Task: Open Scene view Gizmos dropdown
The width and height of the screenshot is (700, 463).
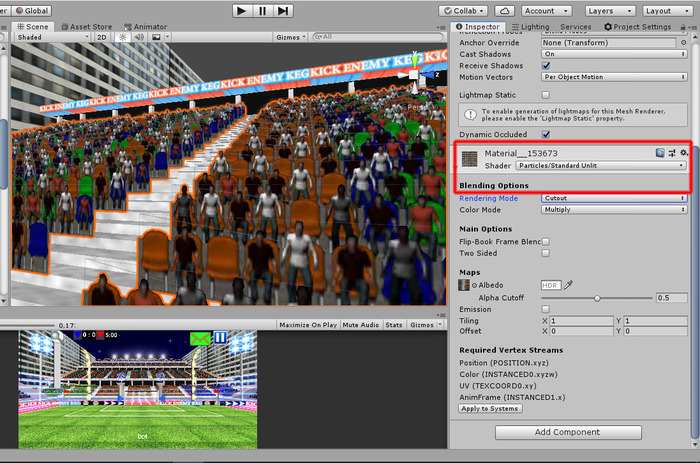Action: pos(291,37)
